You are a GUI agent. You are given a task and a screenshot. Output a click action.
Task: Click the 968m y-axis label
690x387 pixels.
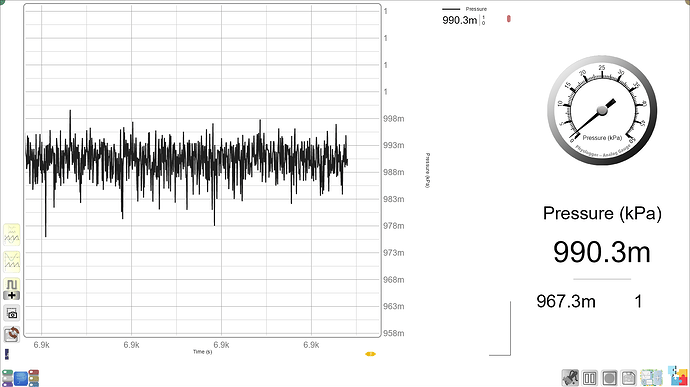(x=393, y=280)
